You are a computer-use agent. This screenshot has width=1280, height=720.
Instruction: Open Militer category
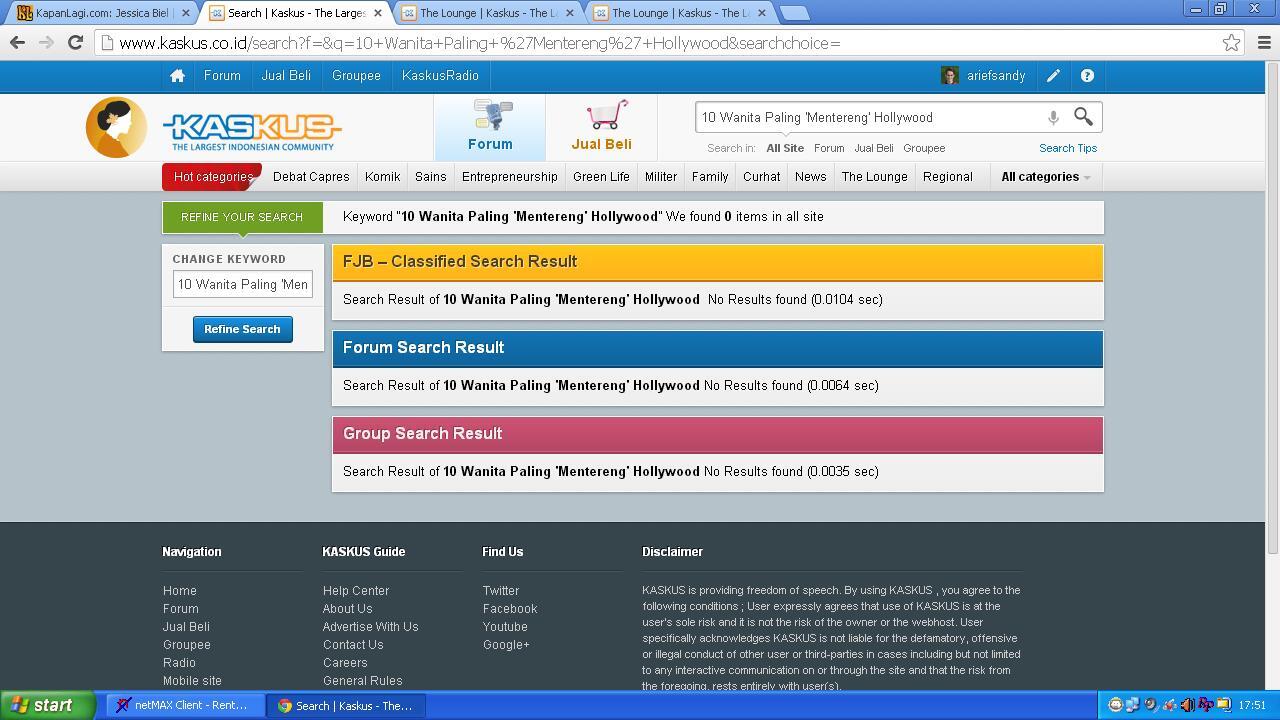tap(661, 177)
